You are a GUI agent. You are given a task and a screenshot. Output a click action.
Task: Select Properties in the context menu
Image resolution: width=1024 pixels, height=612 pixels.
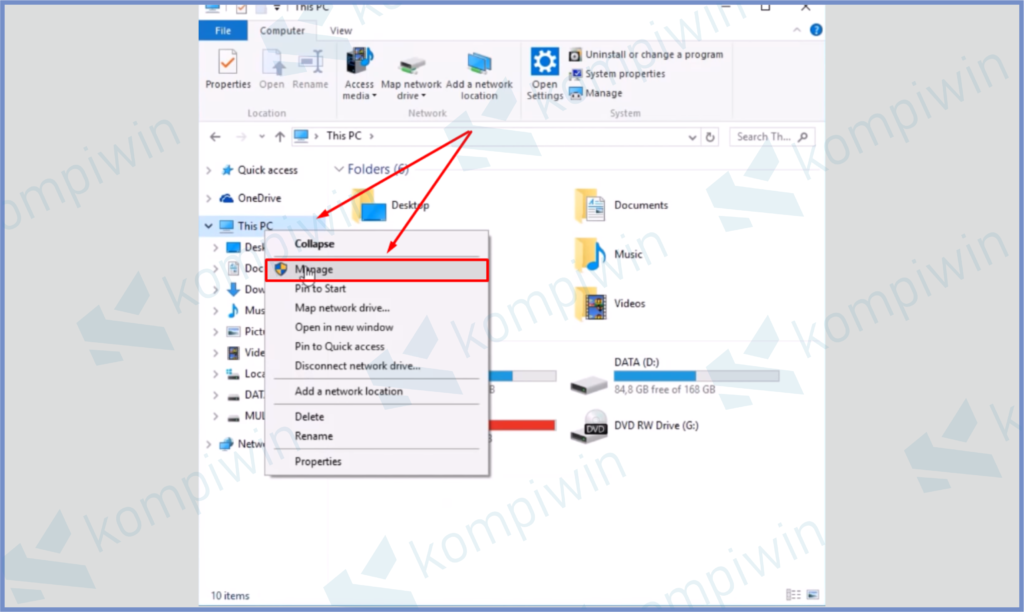[318, 461]
